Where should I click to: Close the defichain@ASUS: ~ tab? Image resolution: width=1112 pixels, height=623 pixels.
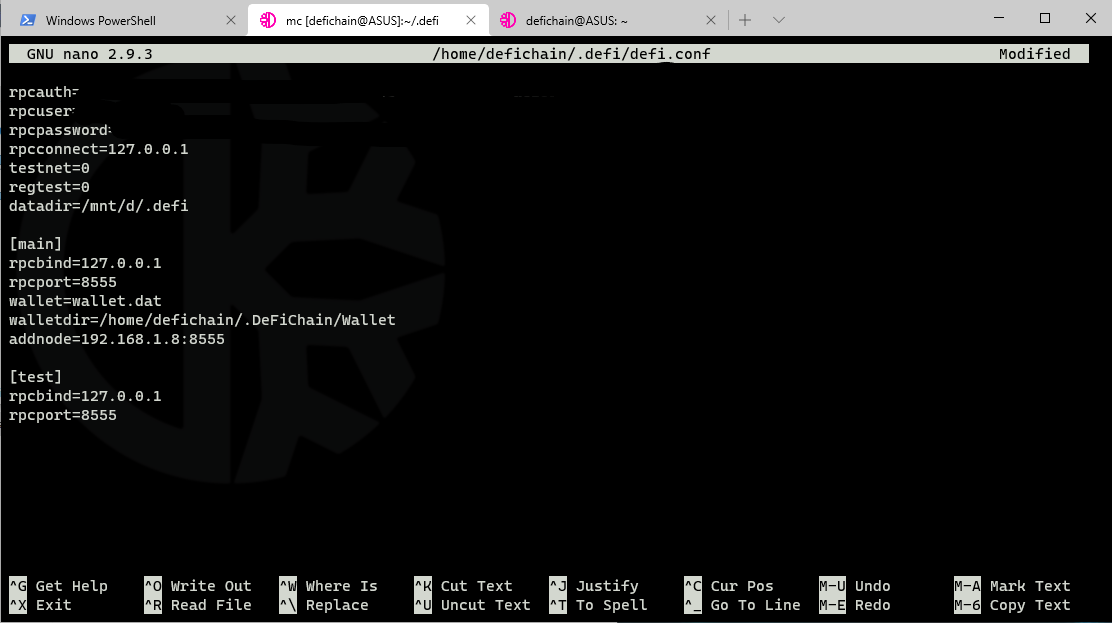coord(711,21)
